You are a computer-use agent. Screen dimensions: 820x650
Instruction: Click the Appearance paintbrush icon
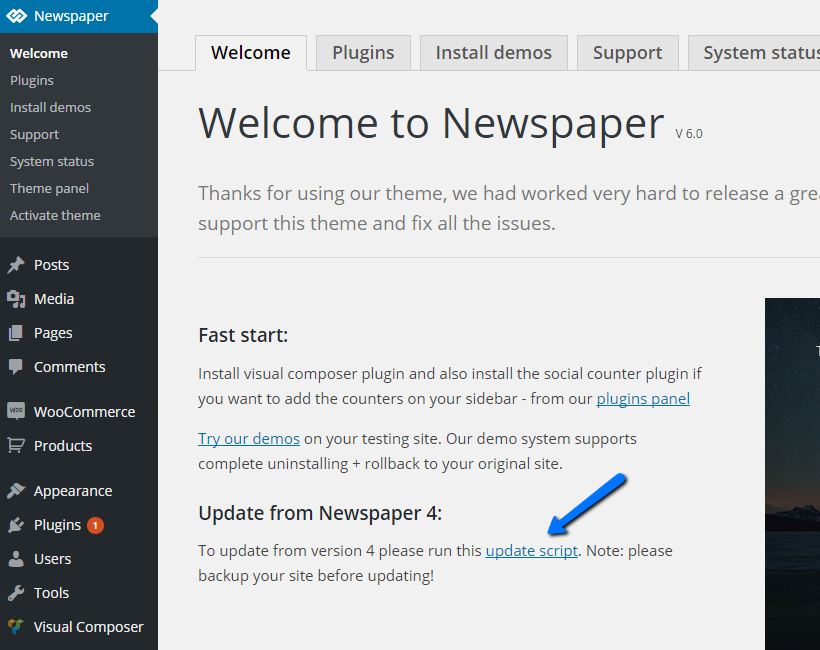pyautogui.click(x=16, y=491)
